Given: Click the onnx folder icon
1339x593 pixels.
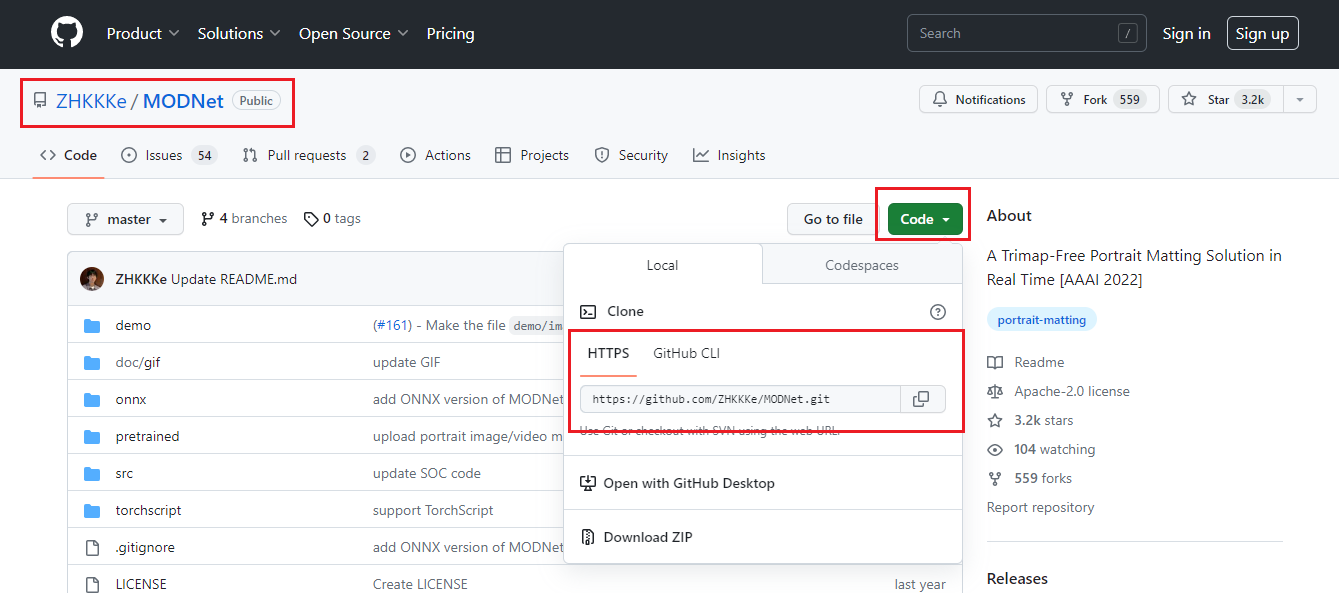Looking at the screenshot, I should (x=92, y=399).
